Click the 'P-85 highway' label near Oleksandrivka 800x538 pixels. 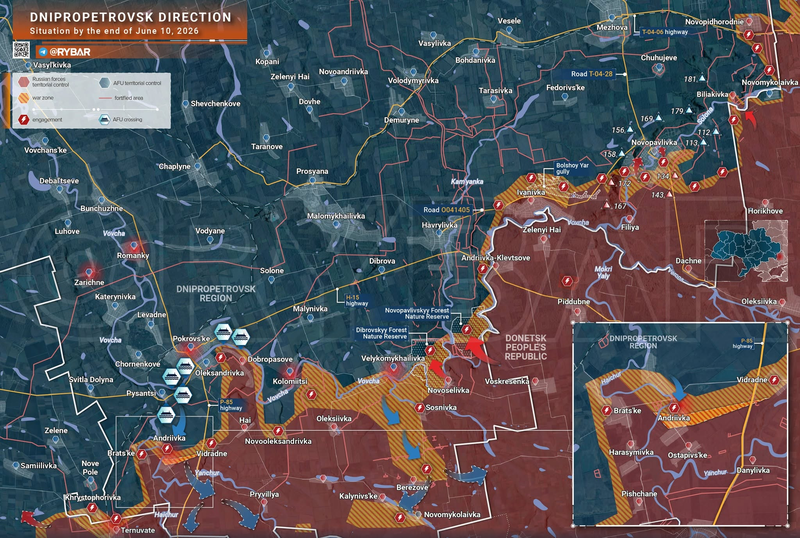coord(231,405)
